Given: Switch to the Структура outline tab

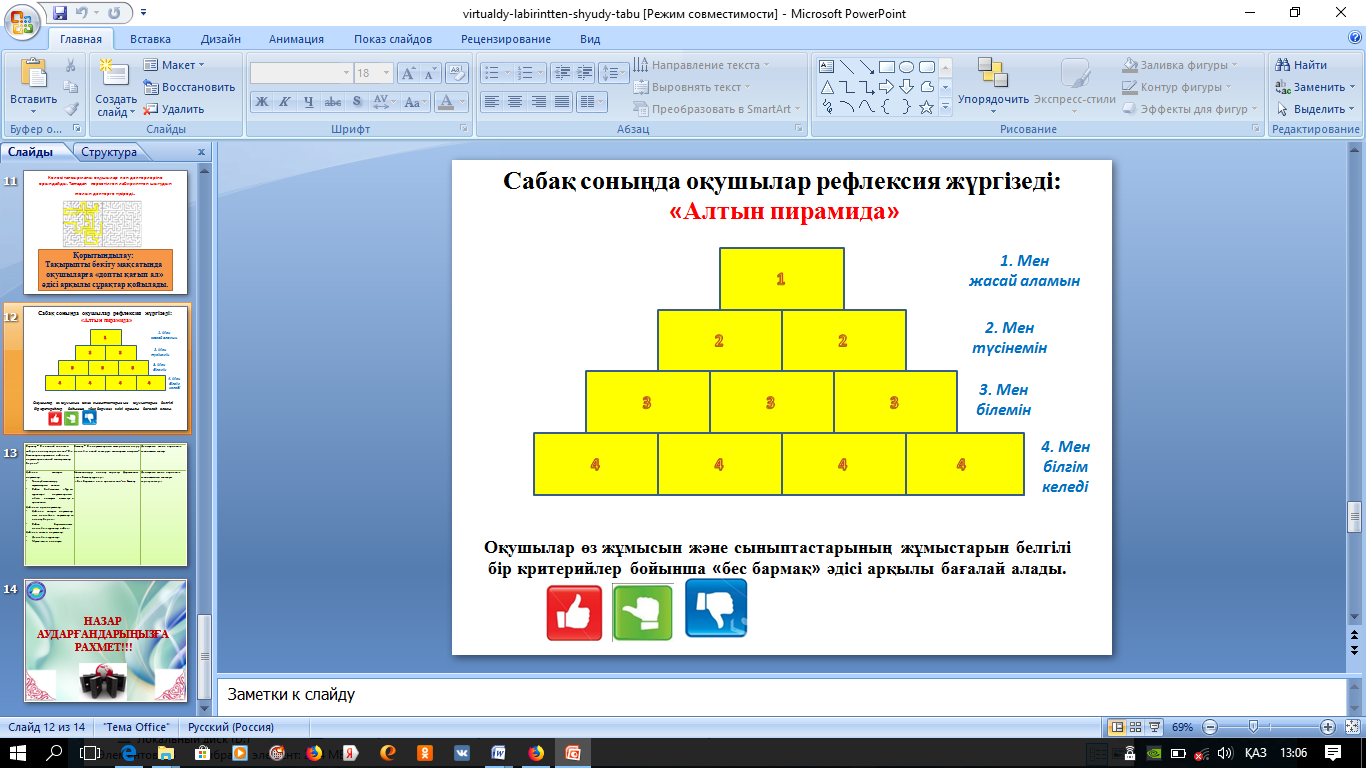Looking at the screenshot, I should (109, 153).
